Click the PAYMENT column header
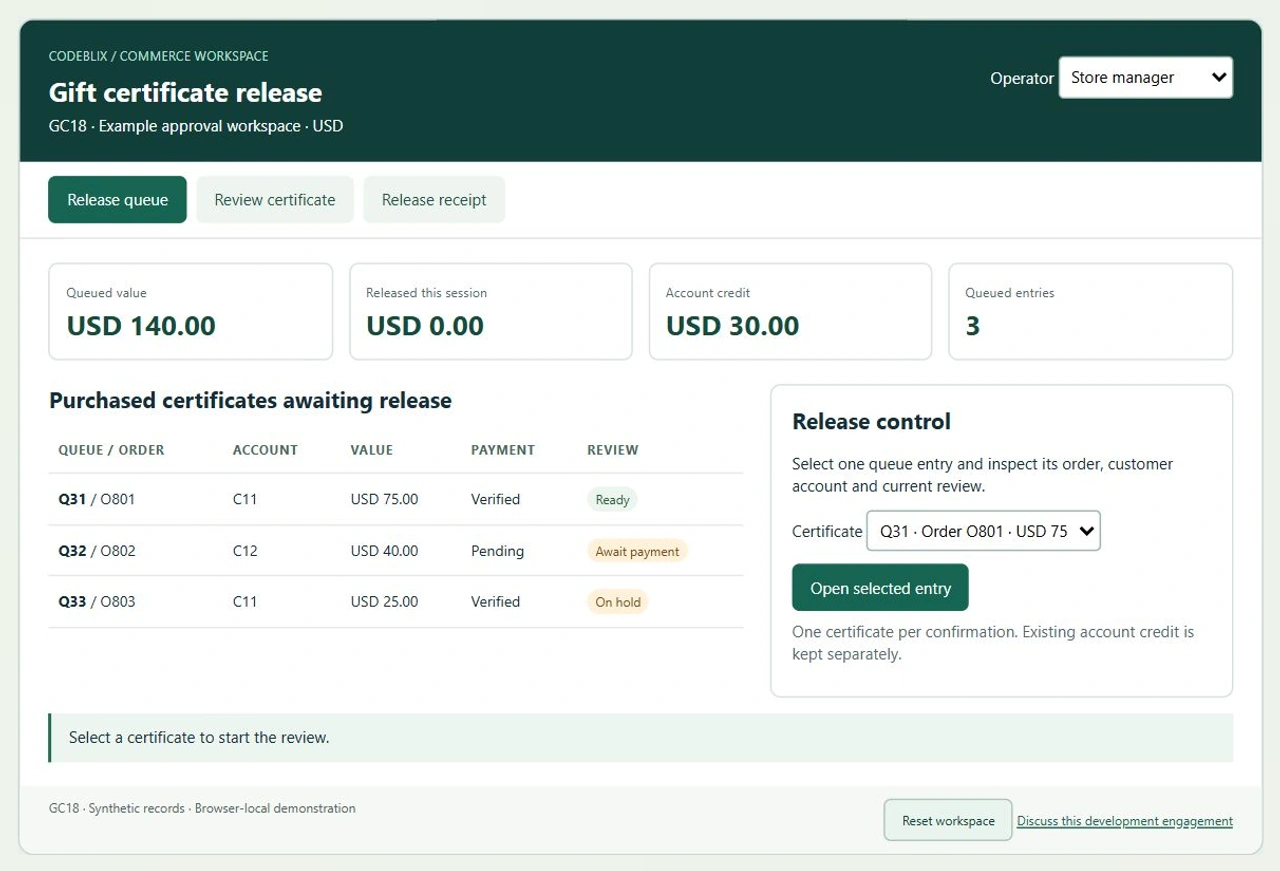Image resolution: width=1280 pixels, height=871 pixels. 503,450
